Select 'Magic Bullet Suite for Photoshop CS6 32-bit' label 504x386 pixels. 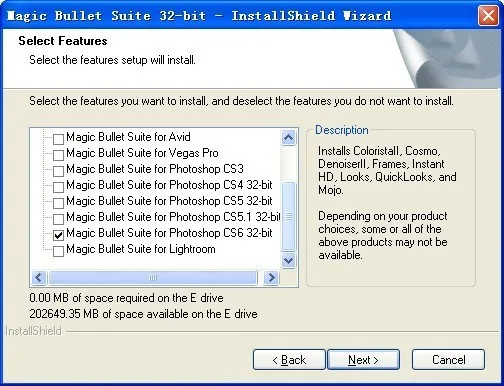click(x=169, y=233)
